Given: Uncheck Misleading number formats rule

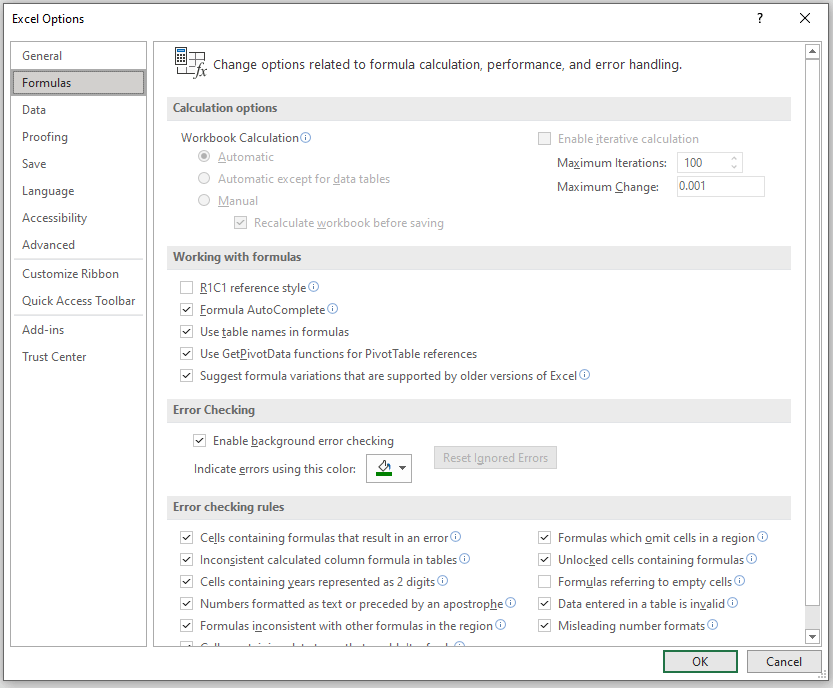Looking at the screenshot, I should click(x=545, y=626).
